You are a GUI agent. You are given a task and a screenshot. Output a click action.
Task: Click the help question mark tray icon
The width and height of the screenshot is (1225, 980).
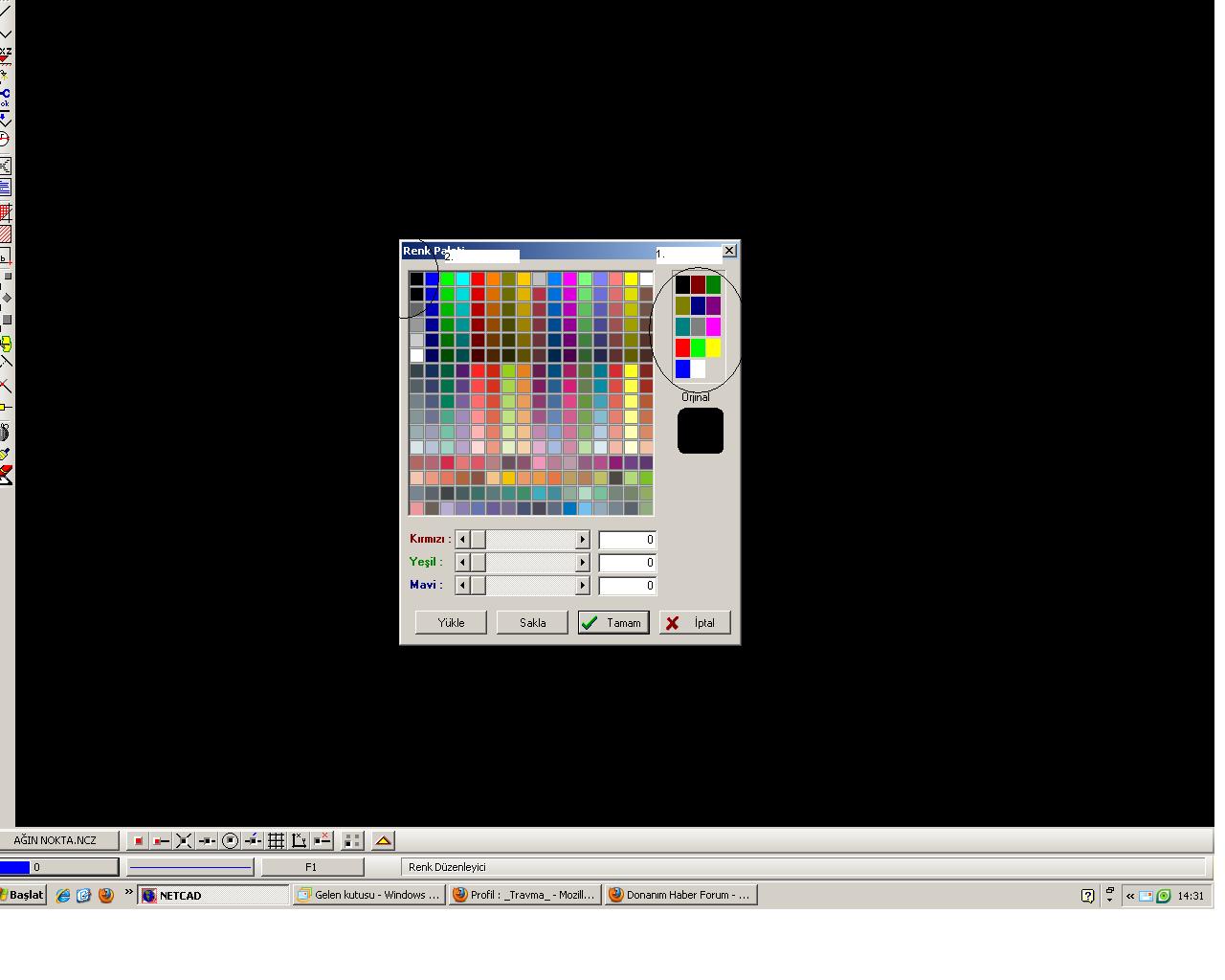1087,896
